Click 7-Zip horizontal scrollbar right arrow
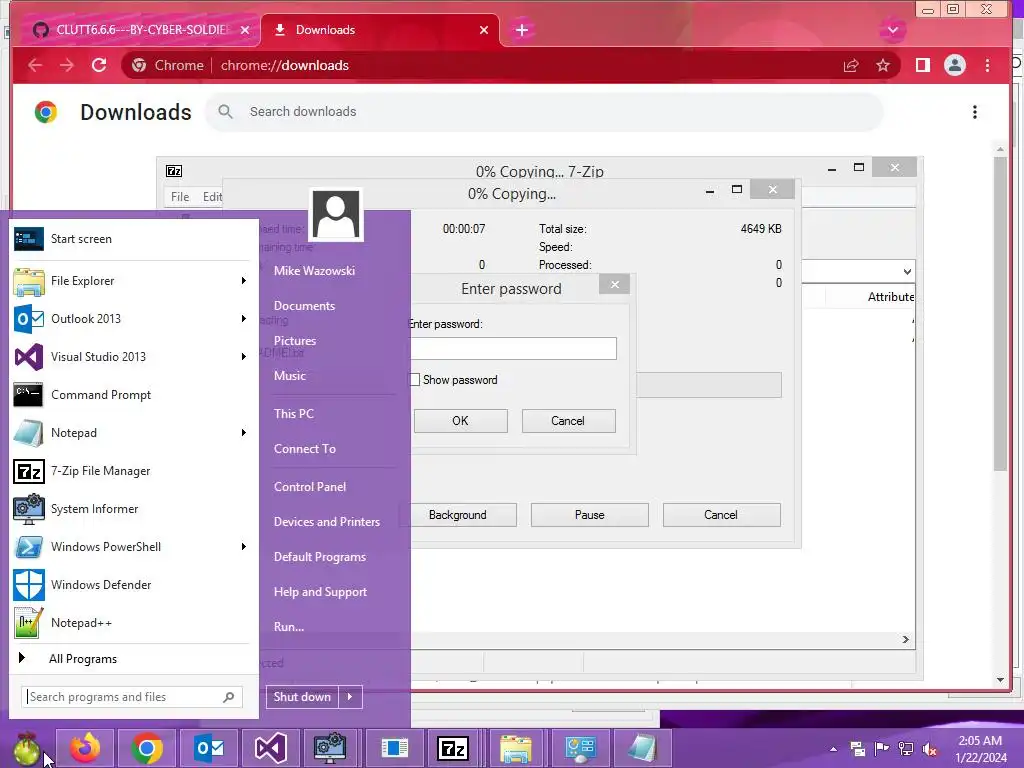Viewport: 1024px width, 768px height. pyautogui.click(x=905, y=639)
